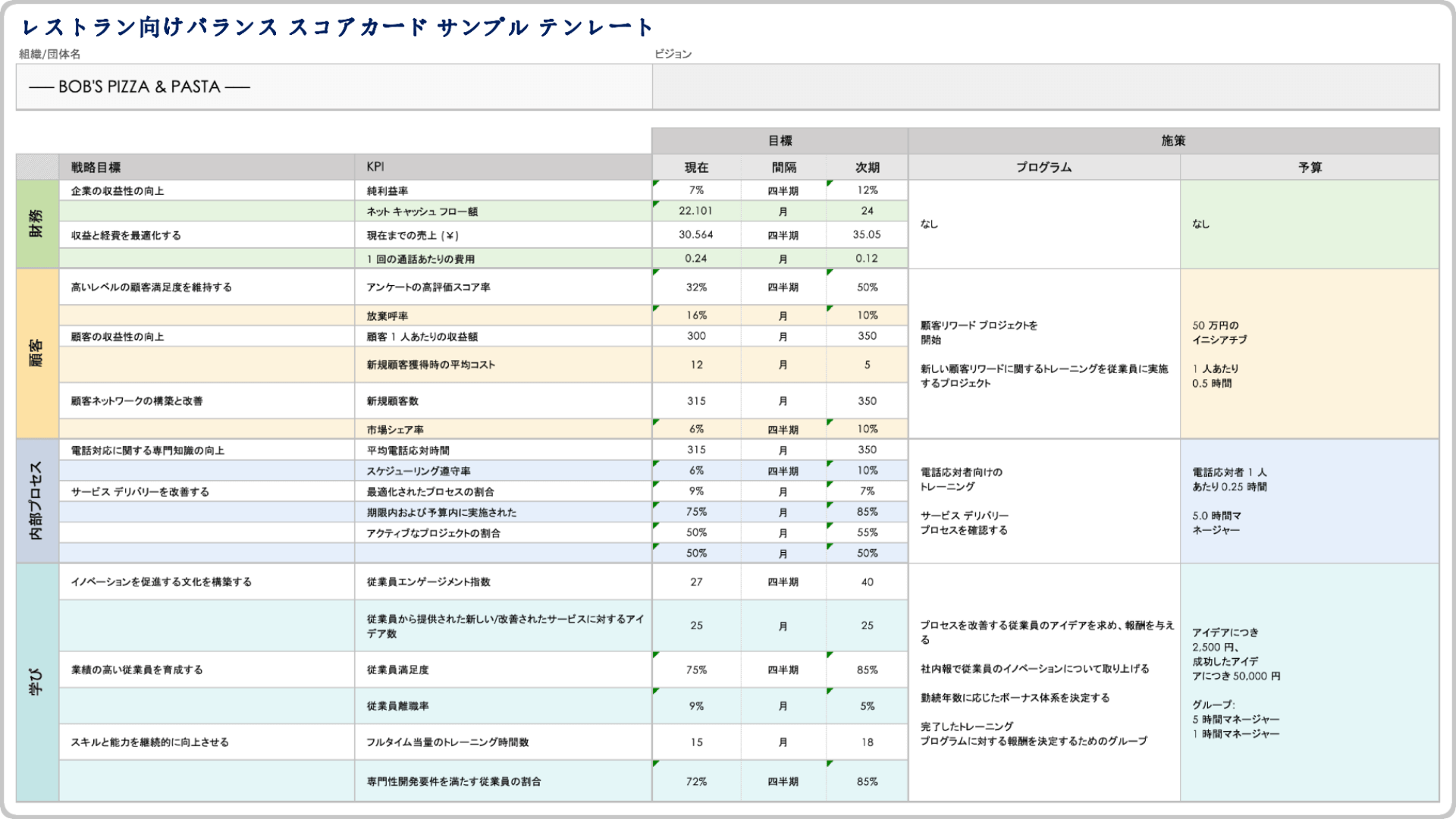Click current value 0.24
This screenshot has height=819, width=1456.
pyautogui.click(x=696, y=259)
